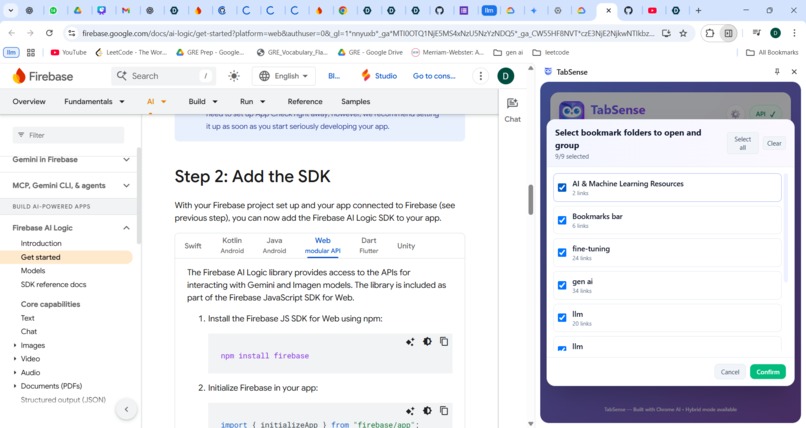The width and height of the screenshot is (806, 428).
Task: Open the apps grid in bookmarks bar
Action: pyautogui.click(x=31, y=52)
